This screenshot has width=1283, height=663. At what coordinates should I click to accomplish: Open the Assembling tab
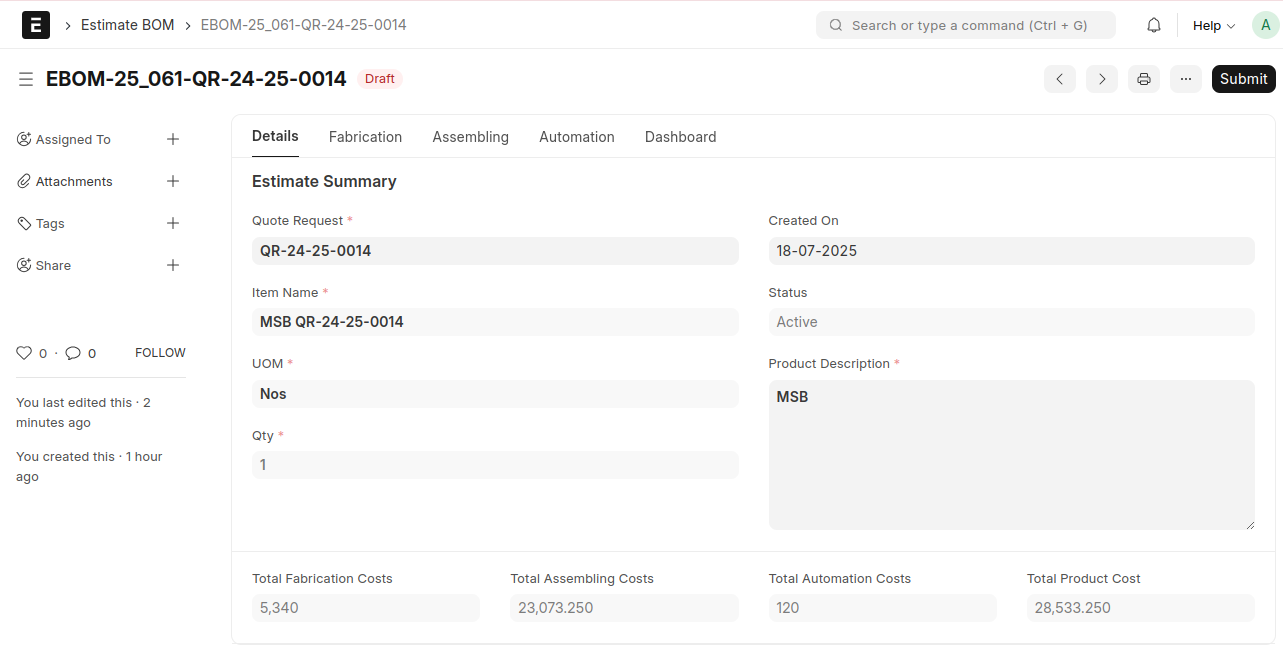point(470,137)
